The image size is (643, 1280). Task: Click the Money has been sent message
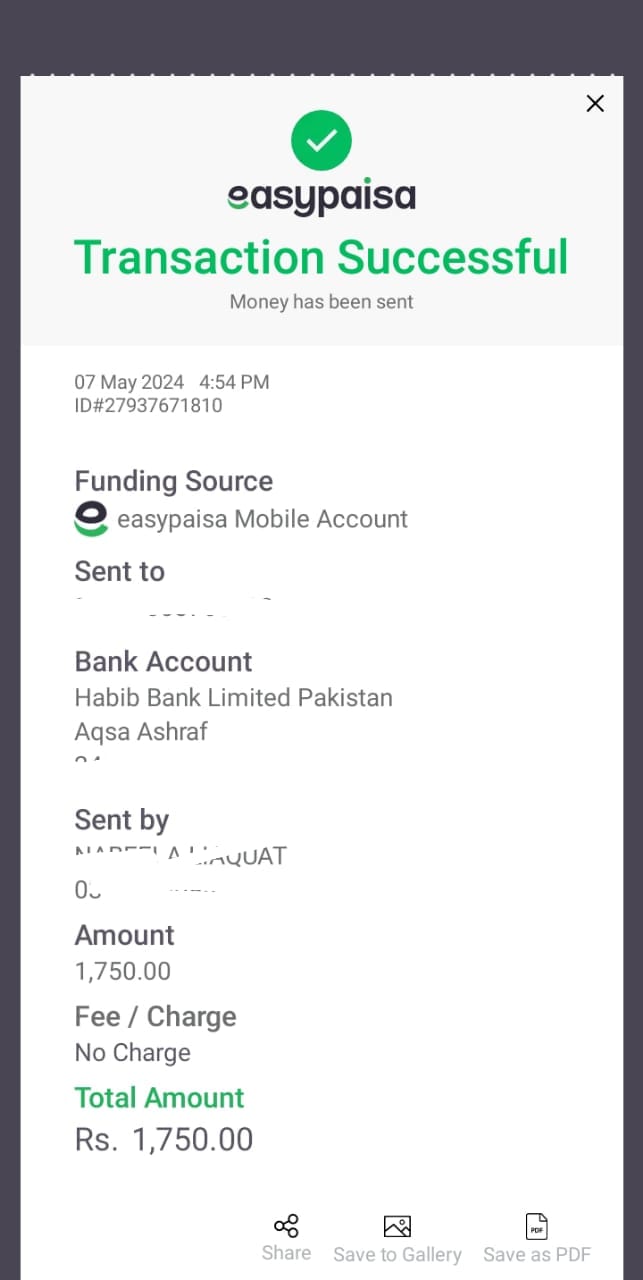(x=321, y=301)
